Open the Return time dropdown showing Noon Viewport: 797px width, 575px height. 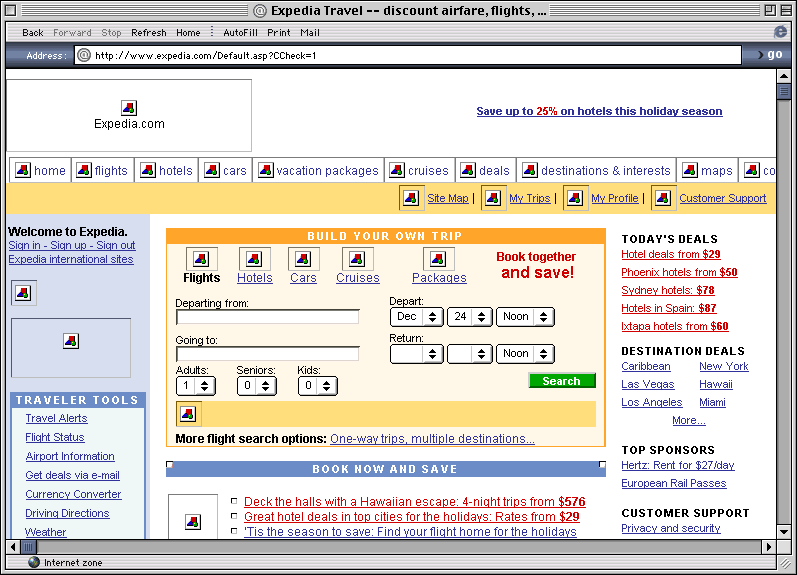pos(525,354)
